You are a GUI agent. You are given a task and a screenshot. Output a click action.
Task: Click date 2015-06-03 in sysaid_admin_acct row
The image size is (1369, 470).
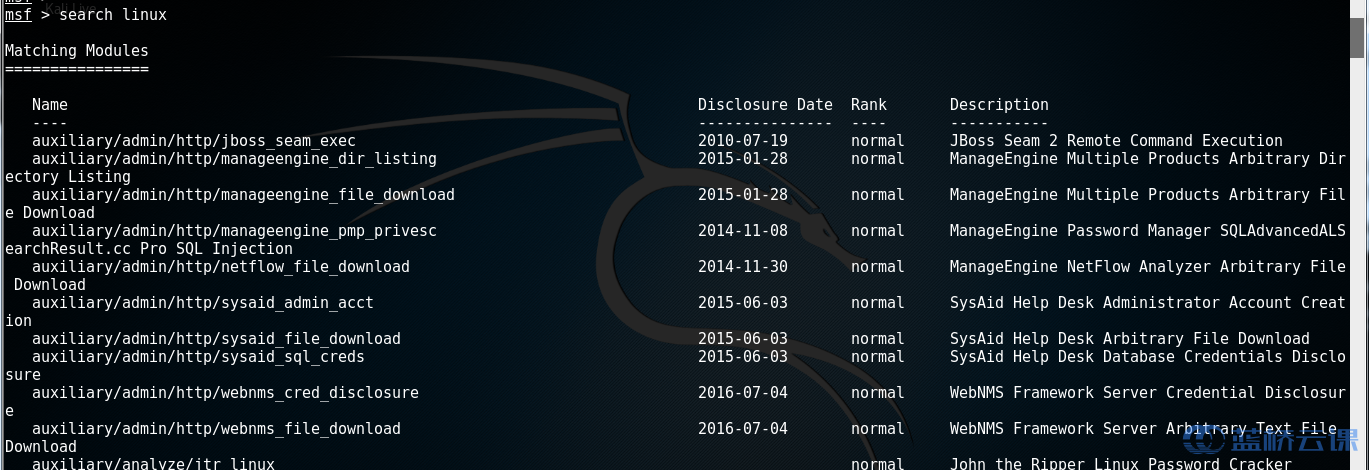point(743,303)
